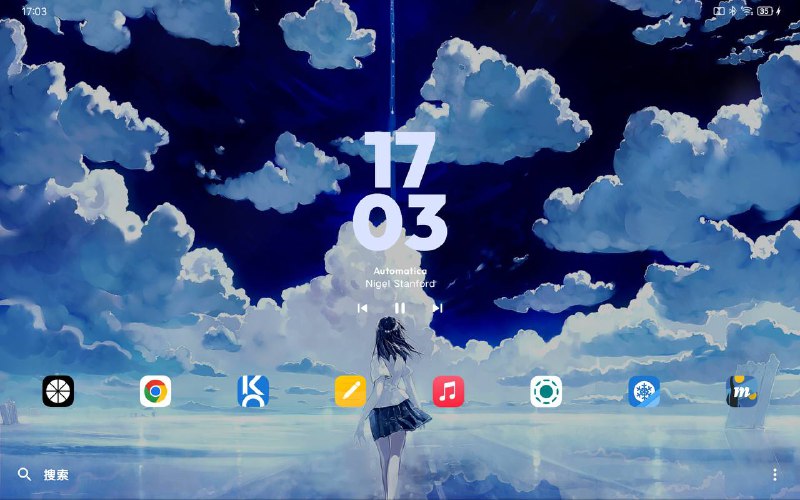800x500 pixels.
Task: Tap the Bluetooth status icon
Action: (732, 11)
